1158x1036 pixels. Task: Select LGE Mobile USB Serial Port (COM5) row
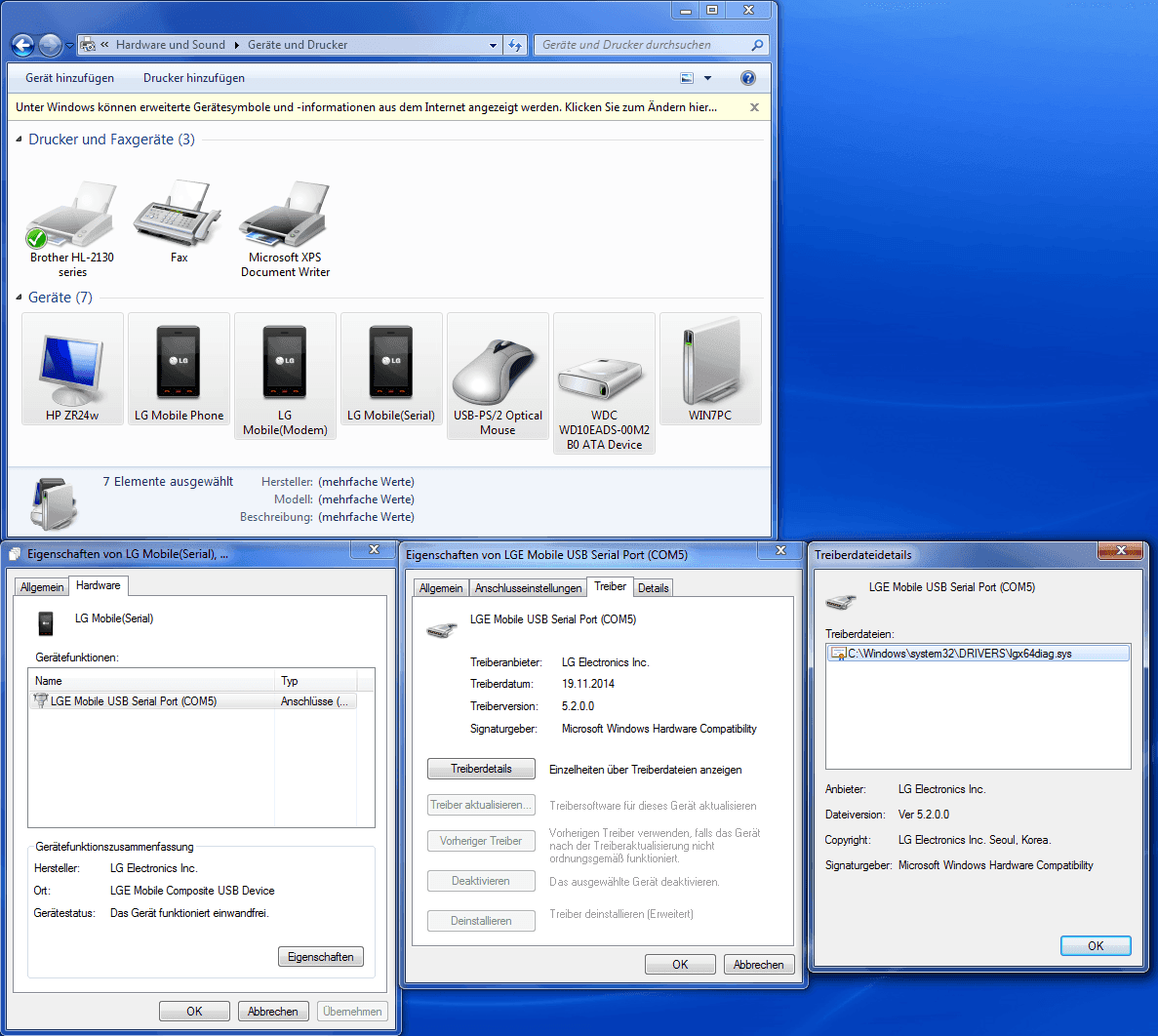(x=193, y=700)
